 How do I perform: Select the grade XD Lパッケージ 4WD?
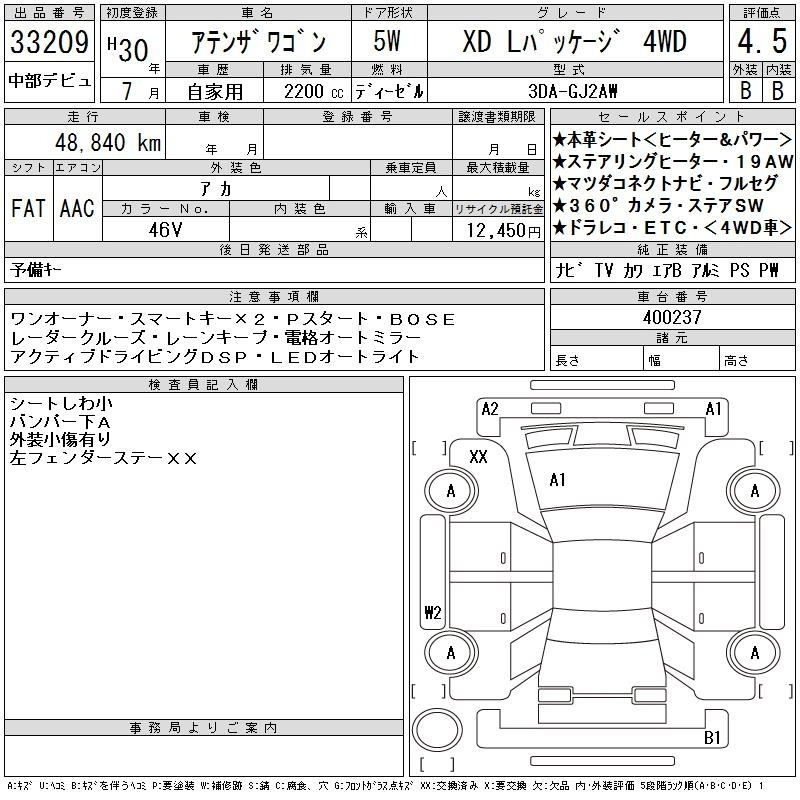[574, 42]
